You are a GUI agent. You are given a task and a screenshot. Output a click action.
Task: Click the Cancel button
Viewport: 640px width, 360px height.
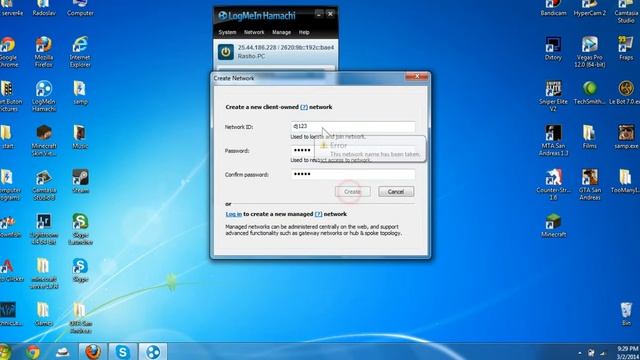tap(396, 191)
